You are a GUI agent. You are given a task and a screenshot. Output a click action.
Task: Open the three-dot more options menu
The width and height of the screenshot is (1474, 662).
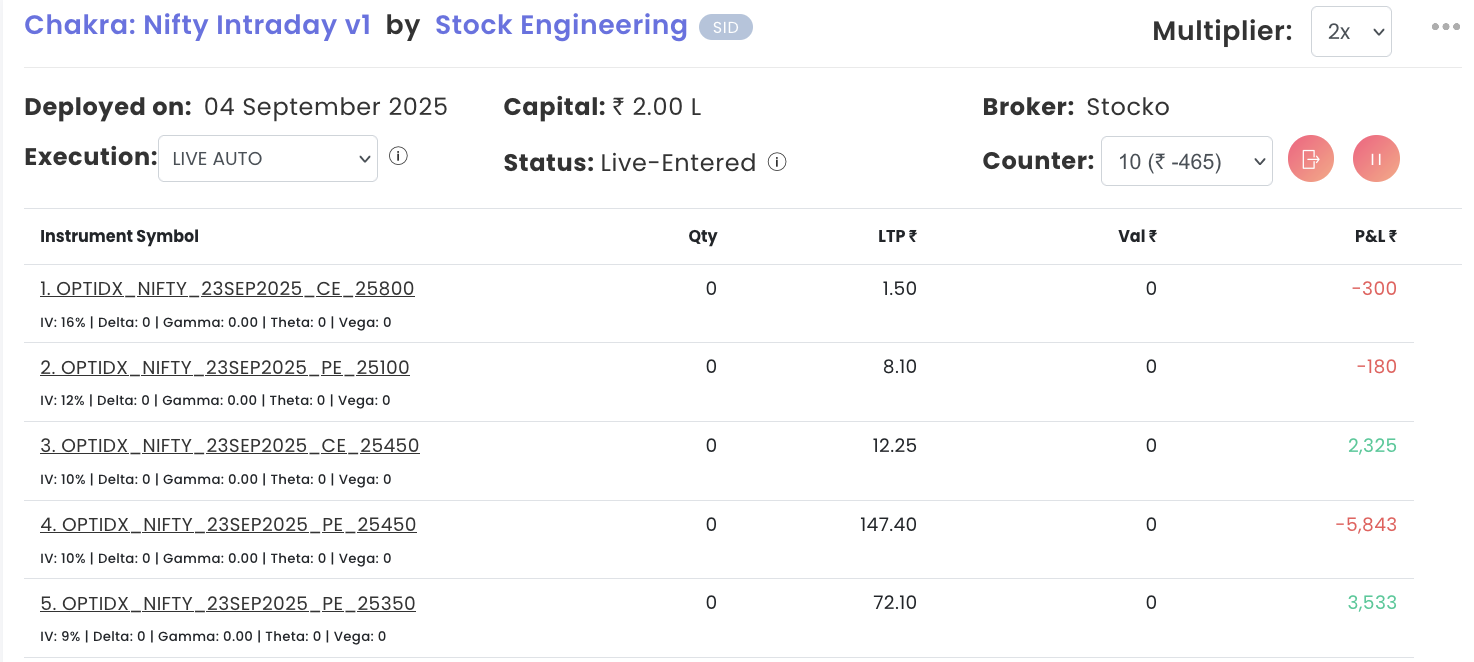point(1445,27)
